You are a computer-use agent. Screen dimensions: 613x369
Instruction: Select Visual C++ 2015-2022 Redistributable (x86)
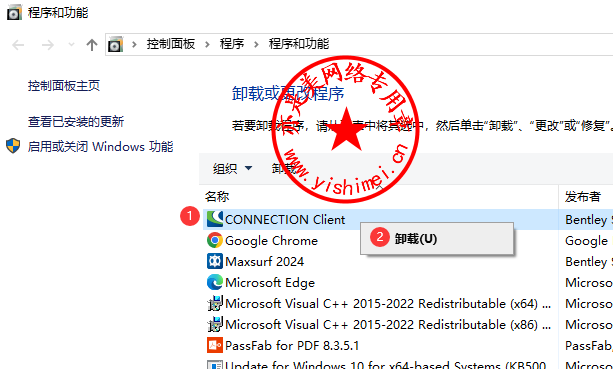tap(388, 324)
